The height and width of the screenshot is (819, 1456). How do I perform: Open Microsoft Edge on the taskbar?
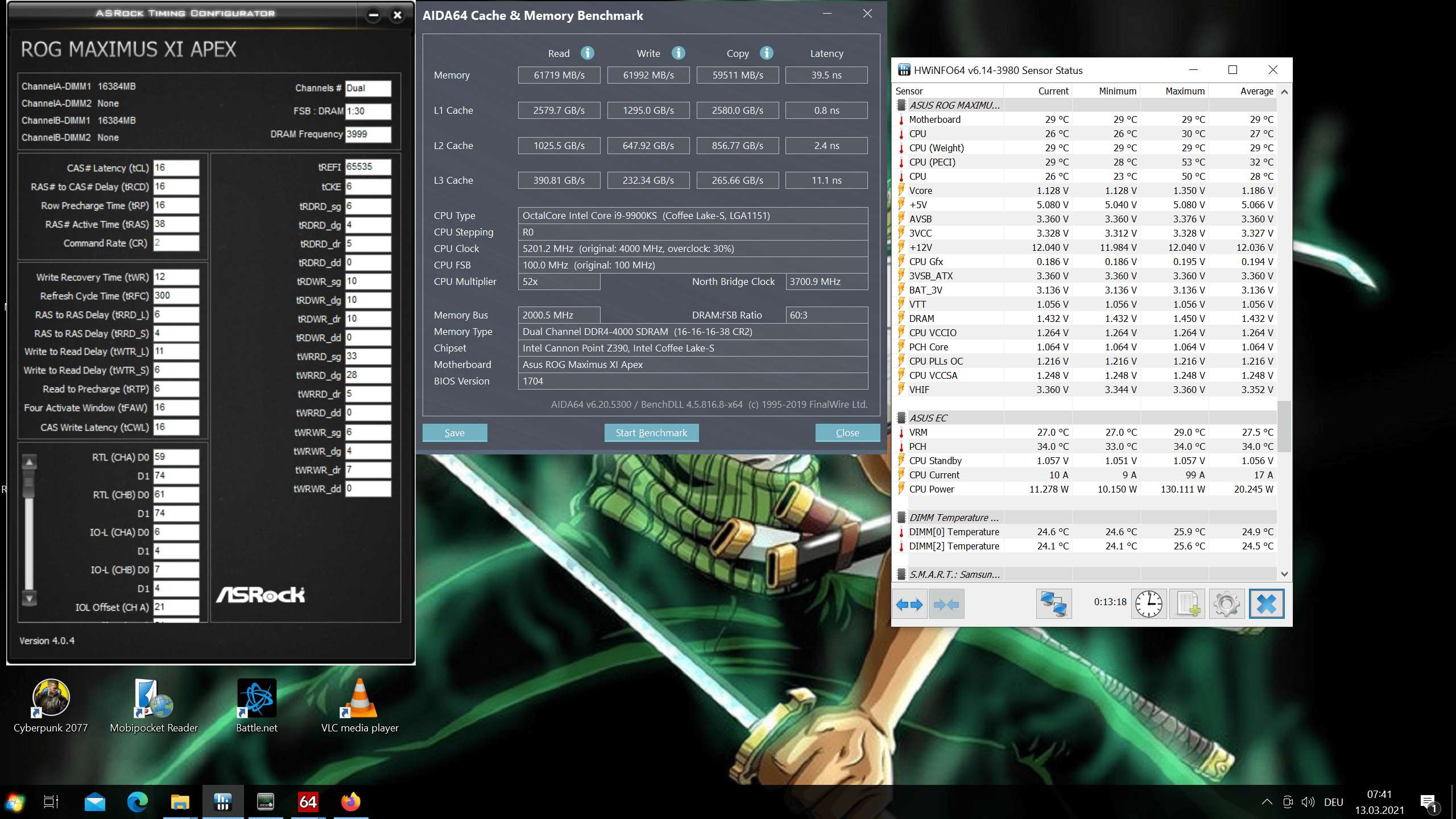[x=137, y=802]
